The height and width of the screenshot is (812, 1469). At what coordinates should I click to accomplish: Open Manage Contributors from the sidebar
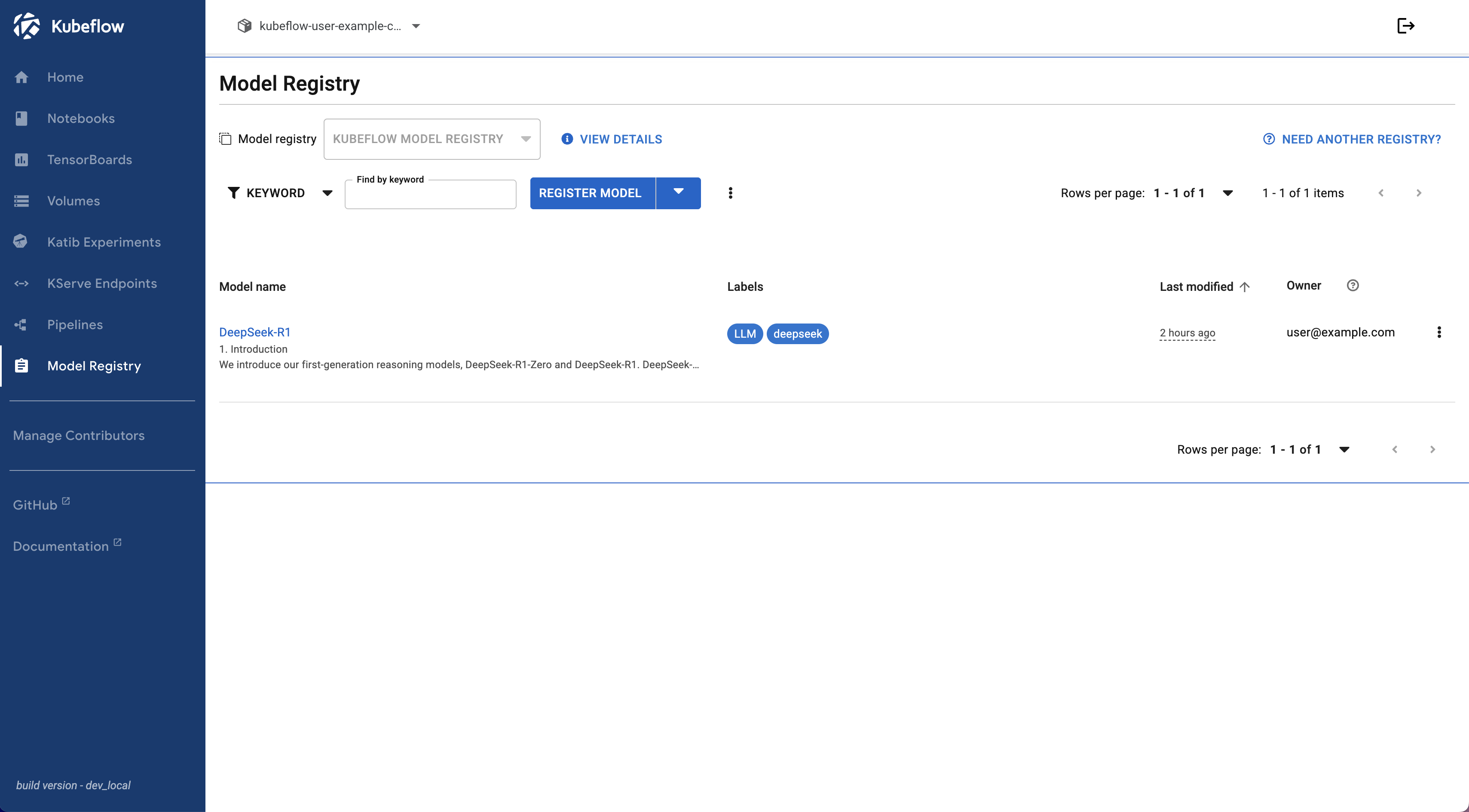point(79,435)
